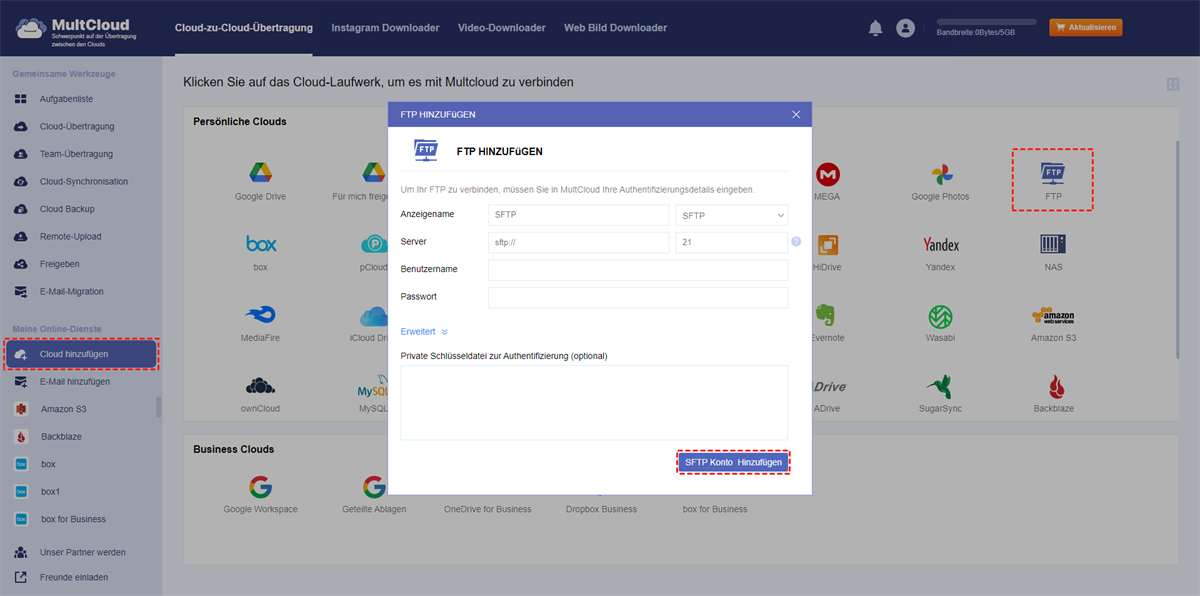Click the SugarSync cloud icon
This screenshot has height=596, width=1200.
[x=940, y=387]
